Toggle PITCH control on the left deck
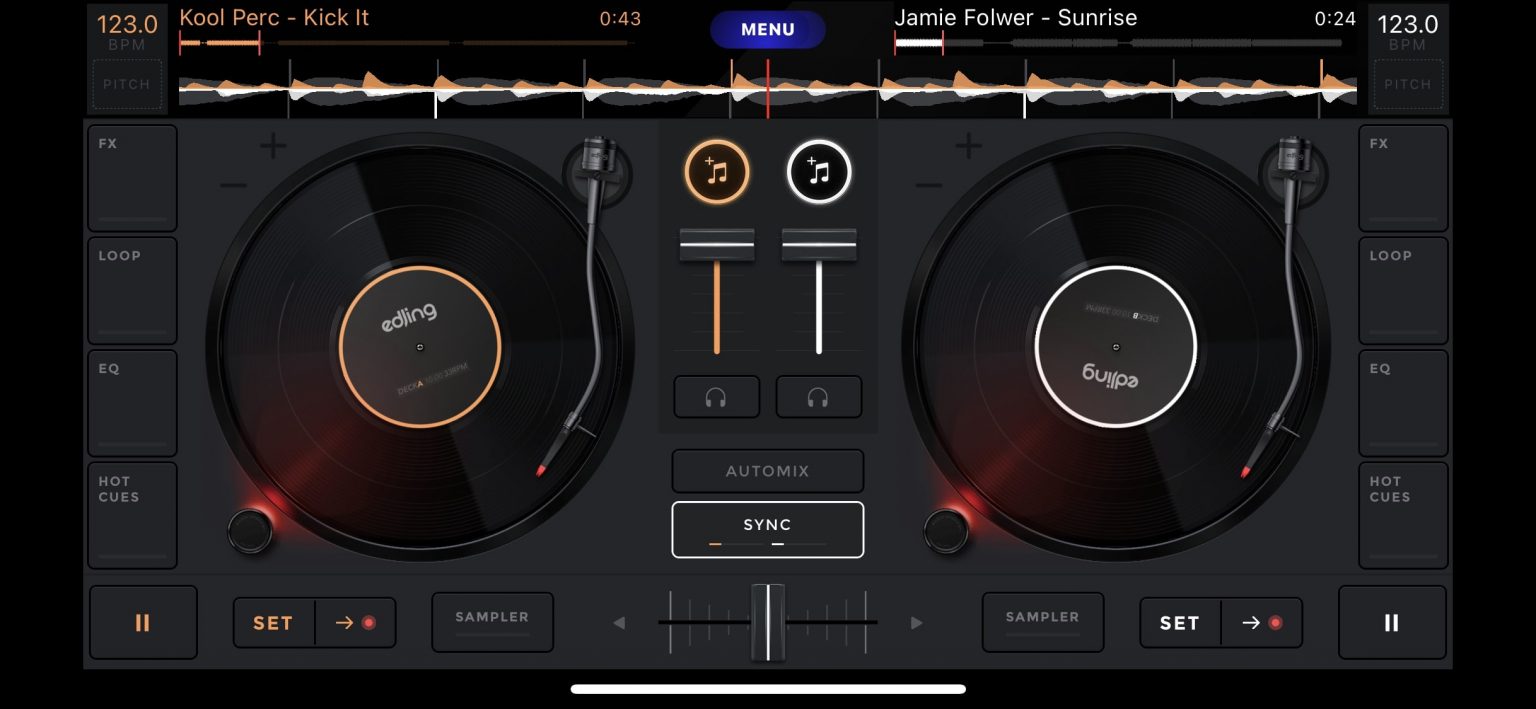Viewport: 1536px width, 709px height. coord(127,84)
